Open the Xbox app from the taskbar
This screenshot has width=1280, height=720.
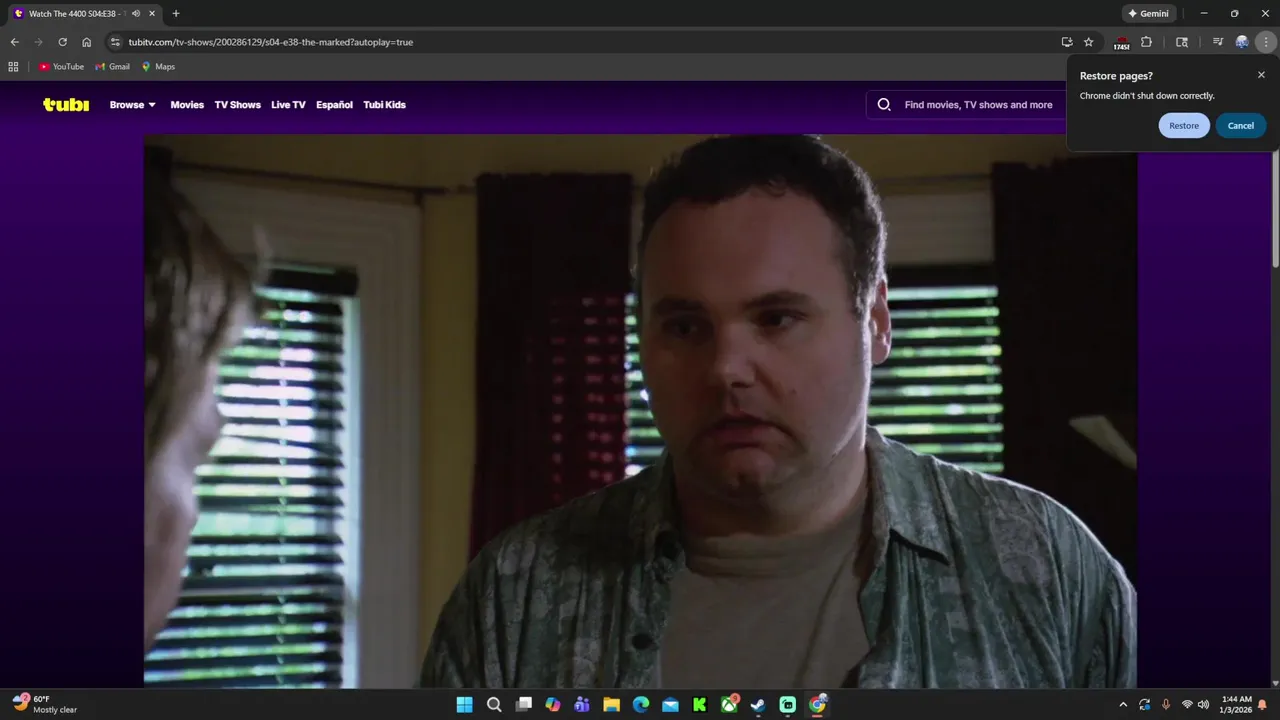coord(729,705)
